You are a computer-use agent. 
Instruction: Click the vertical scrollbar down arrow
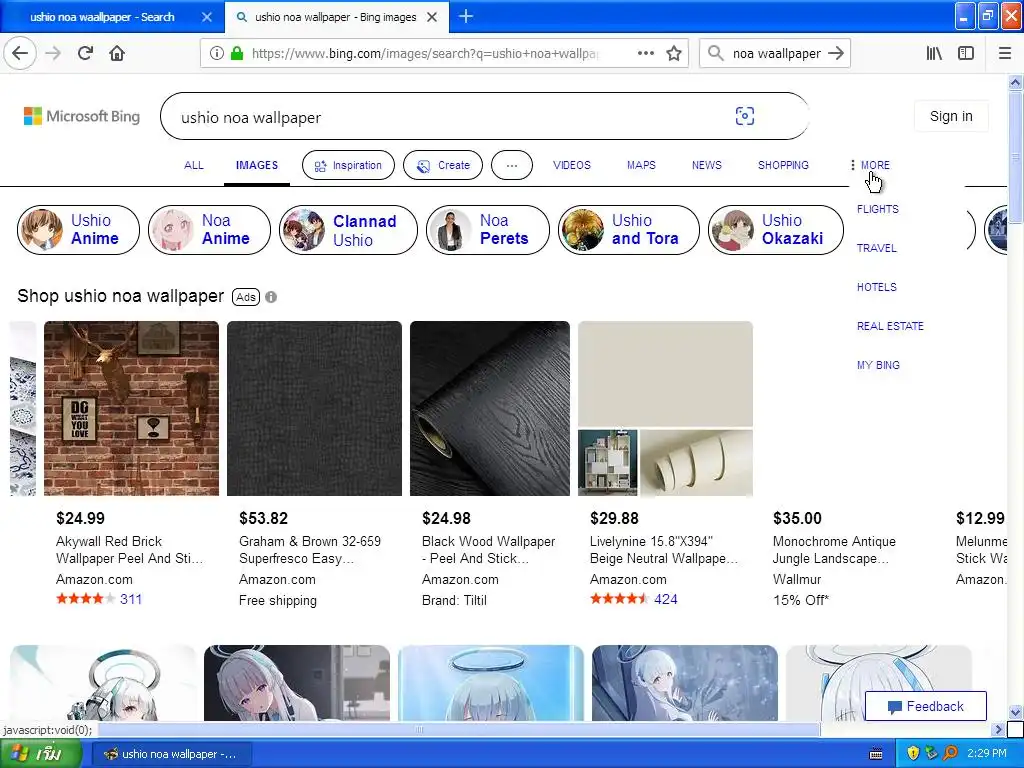[x=1015, y=712]
